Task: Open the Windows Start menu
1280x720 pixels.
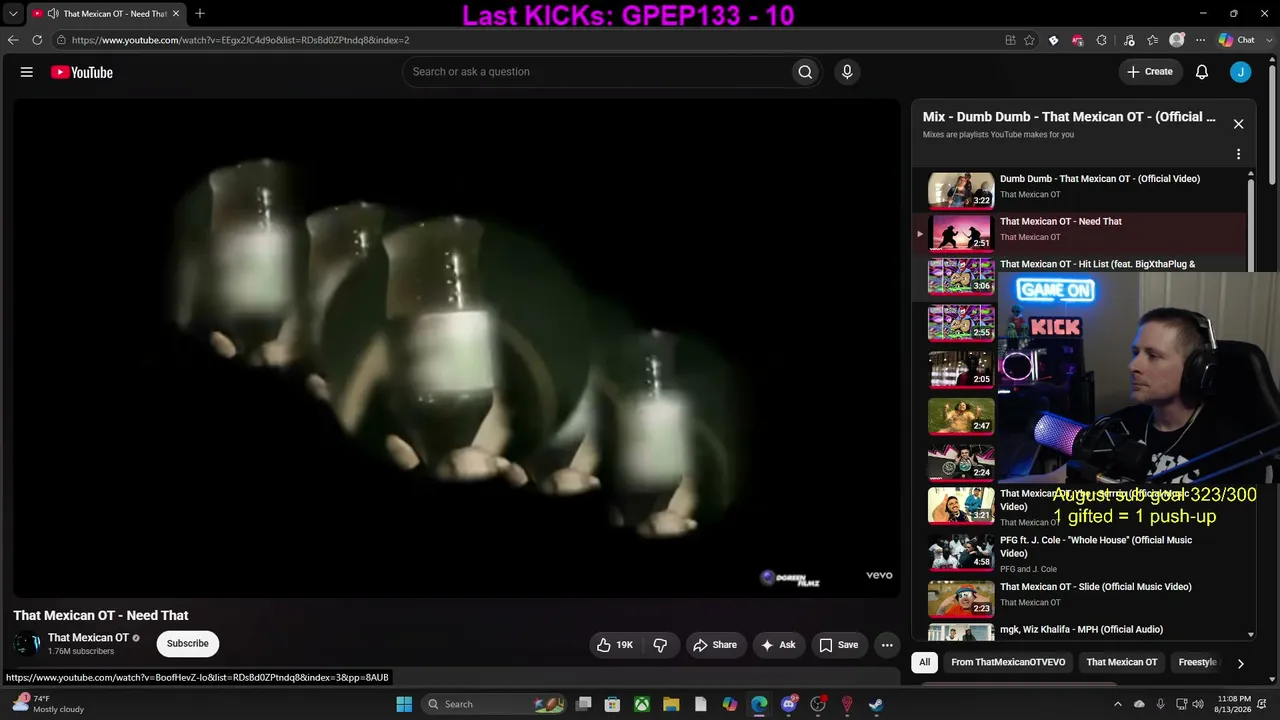Action: [404, 704]
